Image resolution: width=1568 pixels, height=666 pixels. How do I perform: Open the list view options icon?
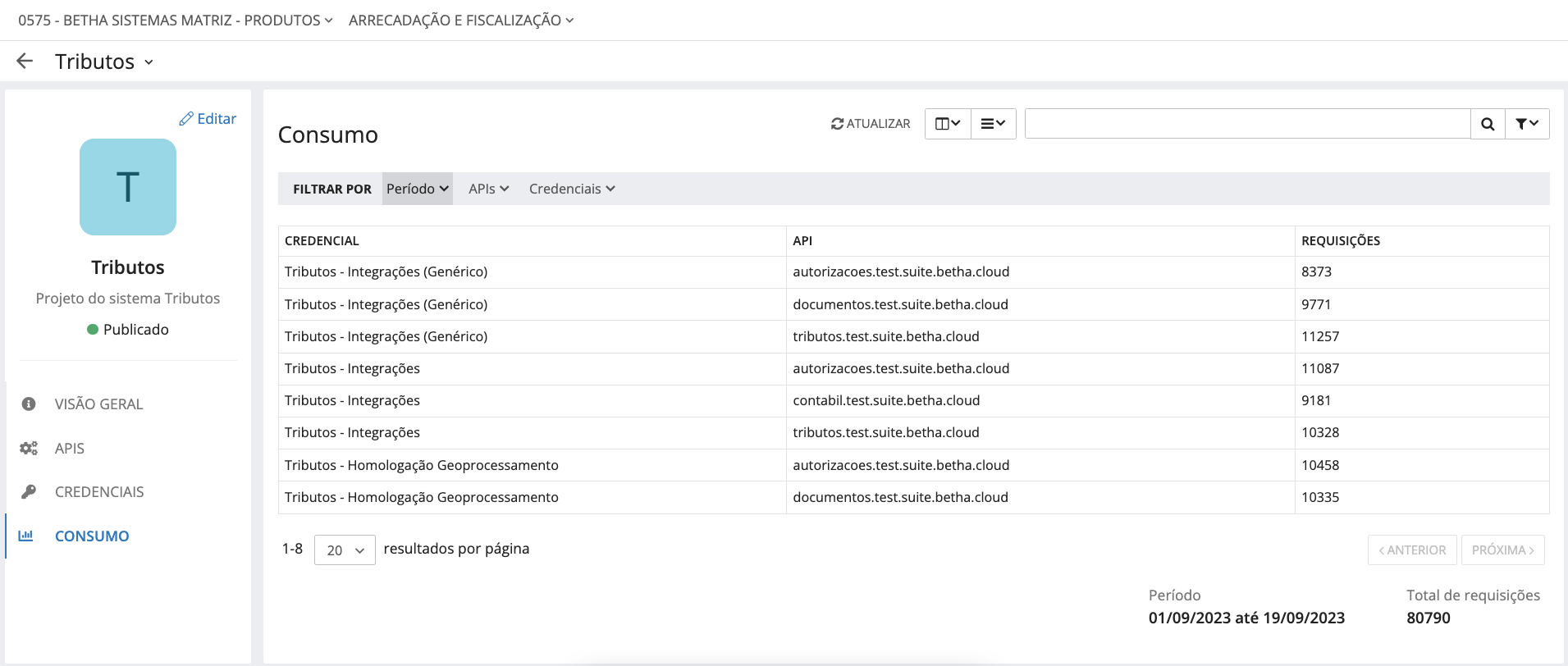pos(994,124)
